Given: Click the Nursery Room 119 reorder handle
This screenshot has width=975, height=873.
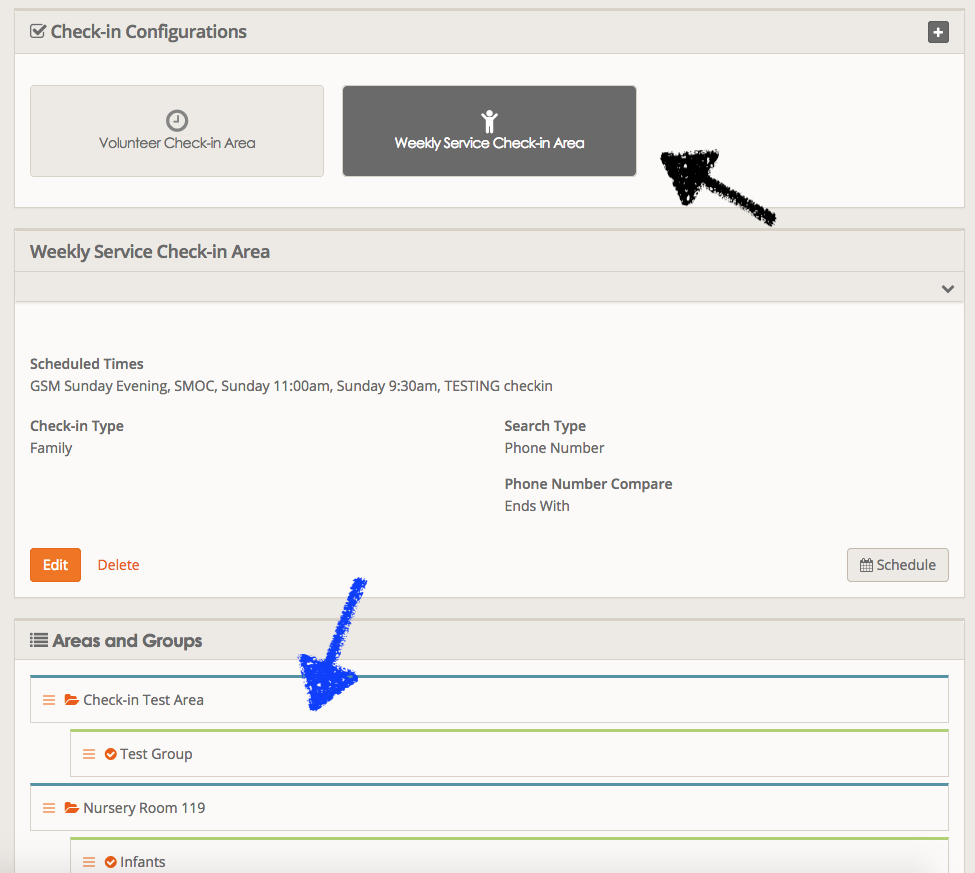Looking at the screenshot, I should [x=49, y=808].
